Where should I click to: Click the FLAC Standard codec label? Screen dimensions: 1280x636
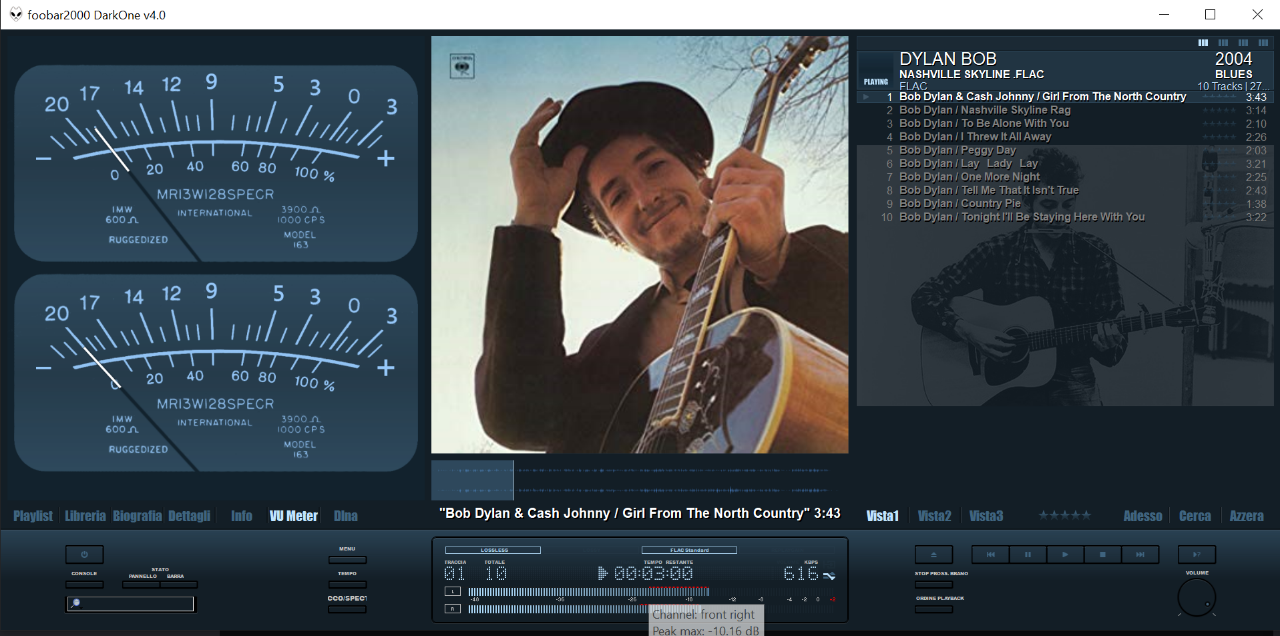pyautogui.click(x=689, y=550)
